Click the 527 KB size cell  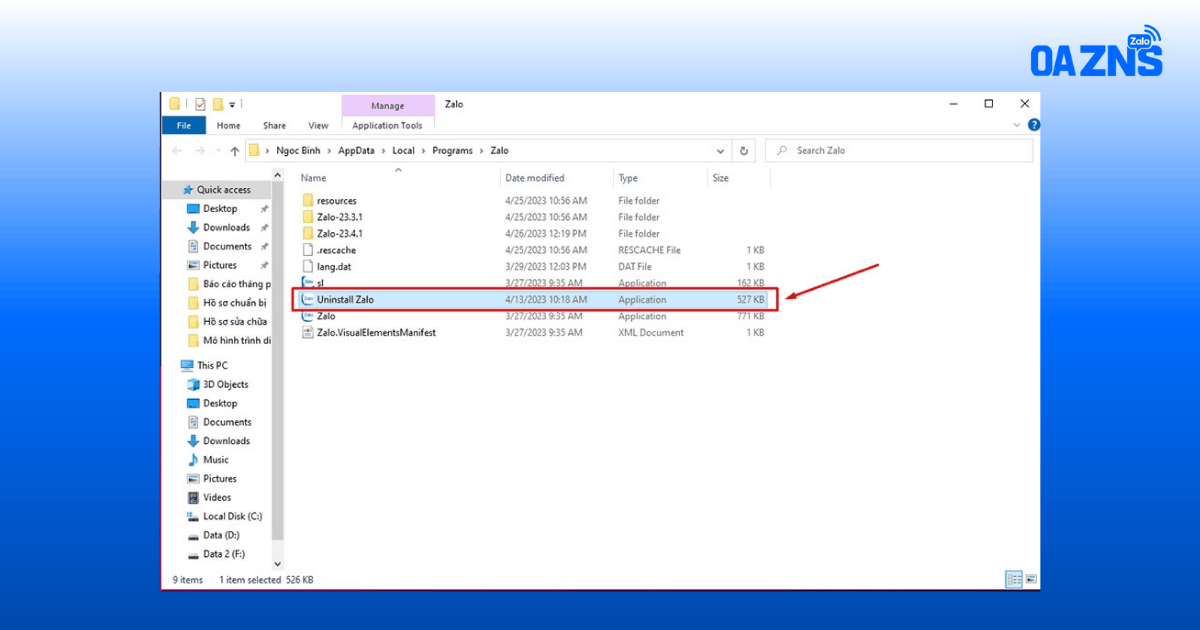[x=750, y=300]
